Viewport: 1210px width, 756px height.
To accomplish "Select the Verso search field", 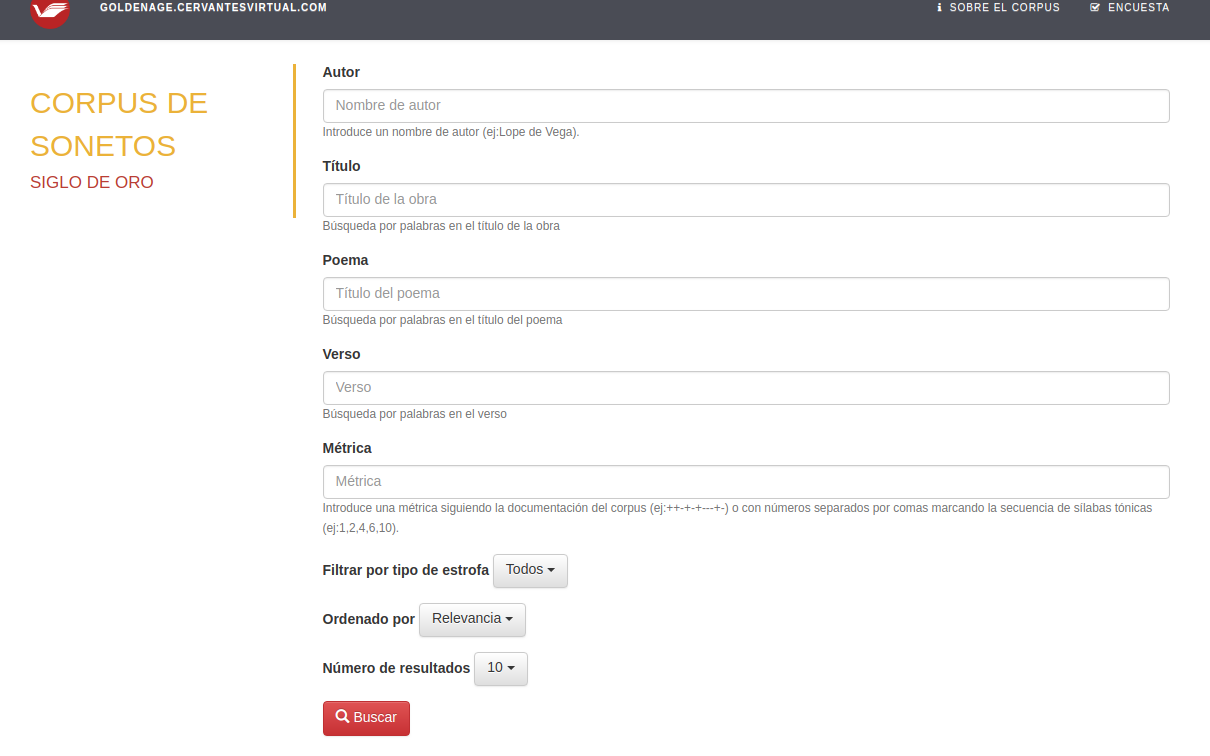I will pos(746,388).
